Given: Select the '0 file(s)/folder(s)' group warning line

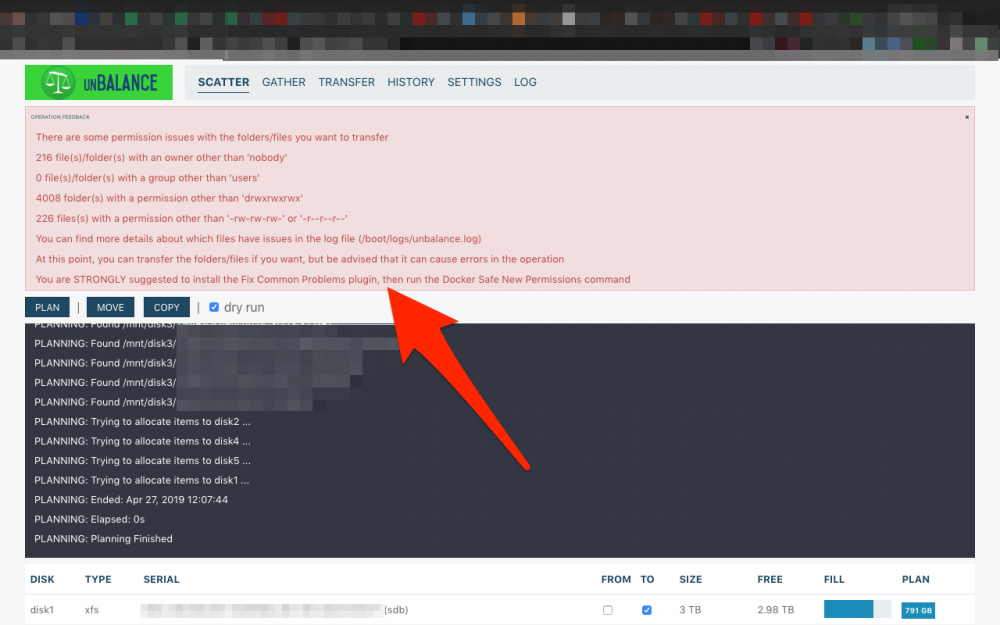Looking at the screenshot, I should [x=147, y=178].
